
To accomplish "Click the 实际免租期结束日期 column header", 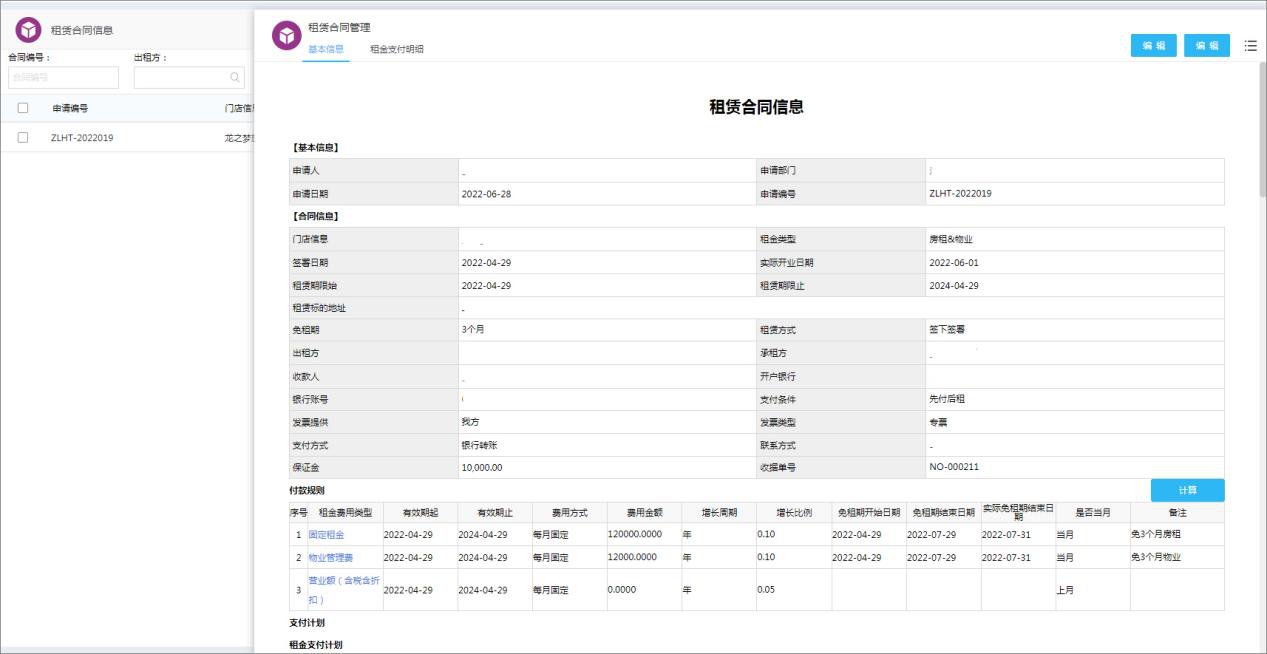I will point(1018,512).
